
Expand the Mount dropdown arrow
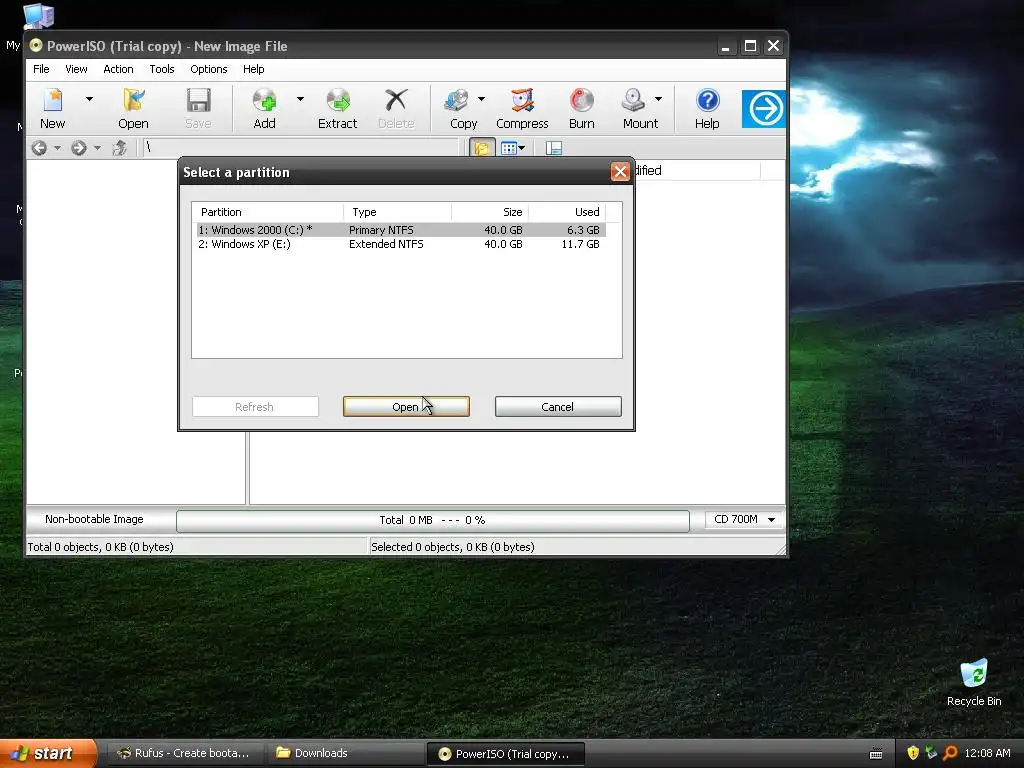[x=658, y=99]
